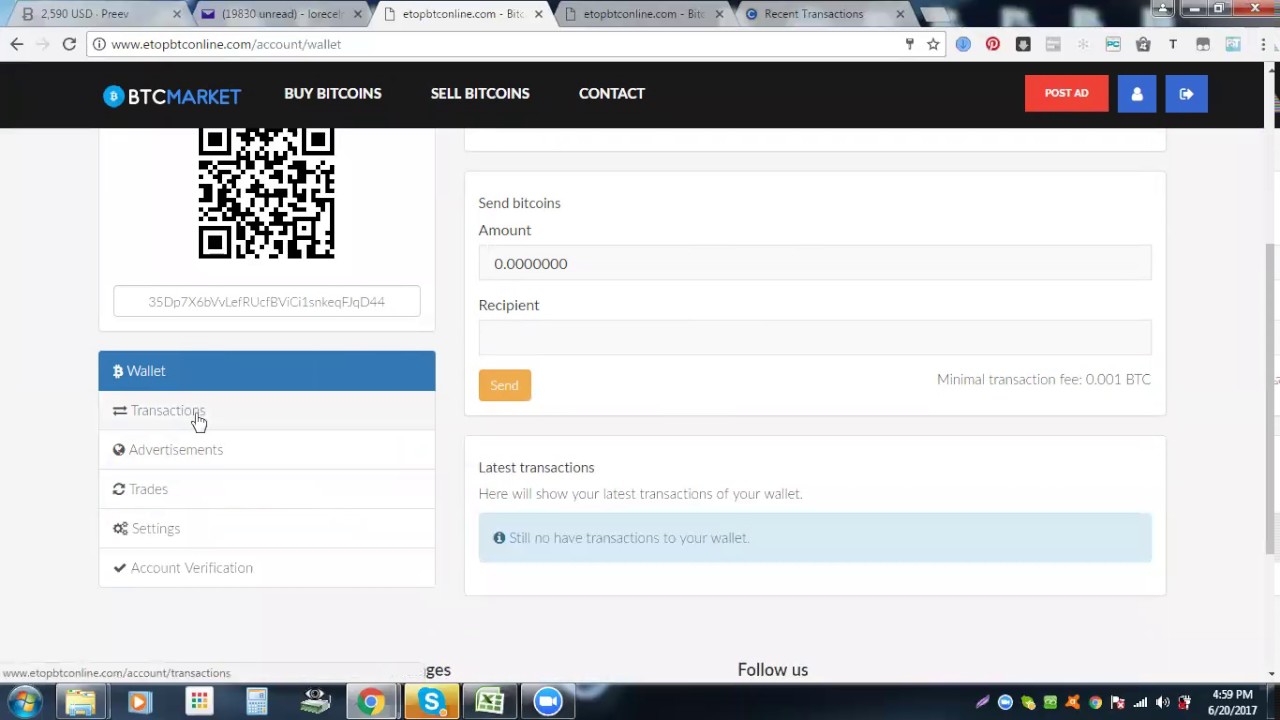Open Skype from taskbar
This screenshot has width=1280, height=720.
pyautogui.click(x=431, y=702)
